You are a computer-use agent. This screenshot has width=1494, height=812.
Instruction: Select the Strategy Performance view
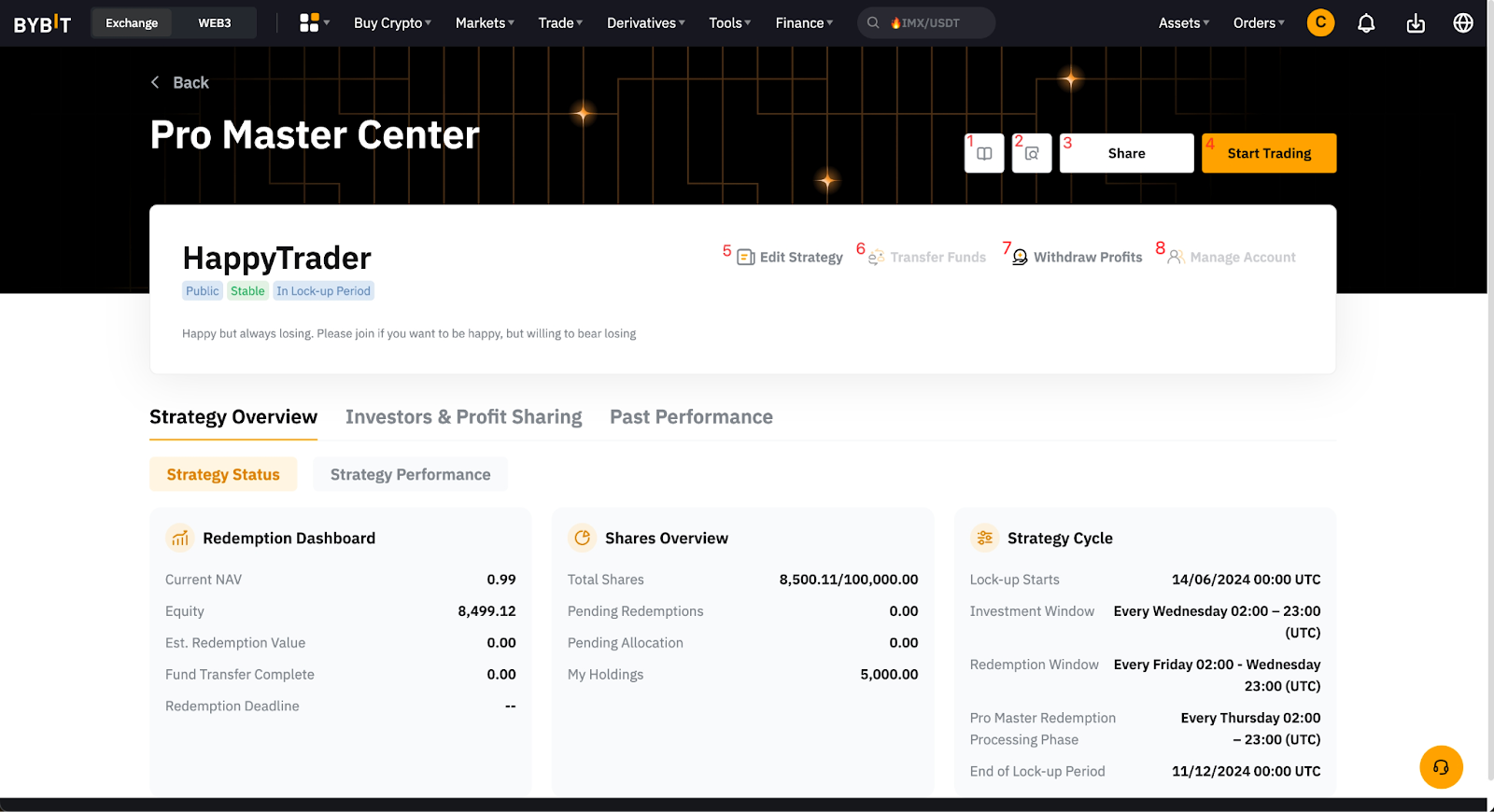(410, 474)
